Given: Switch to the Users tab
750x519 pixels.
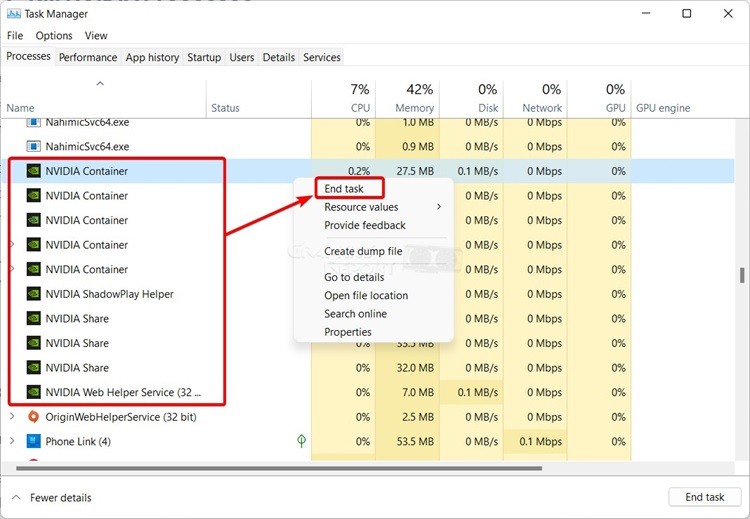Looking at the screenshot, I should (242, 57).
